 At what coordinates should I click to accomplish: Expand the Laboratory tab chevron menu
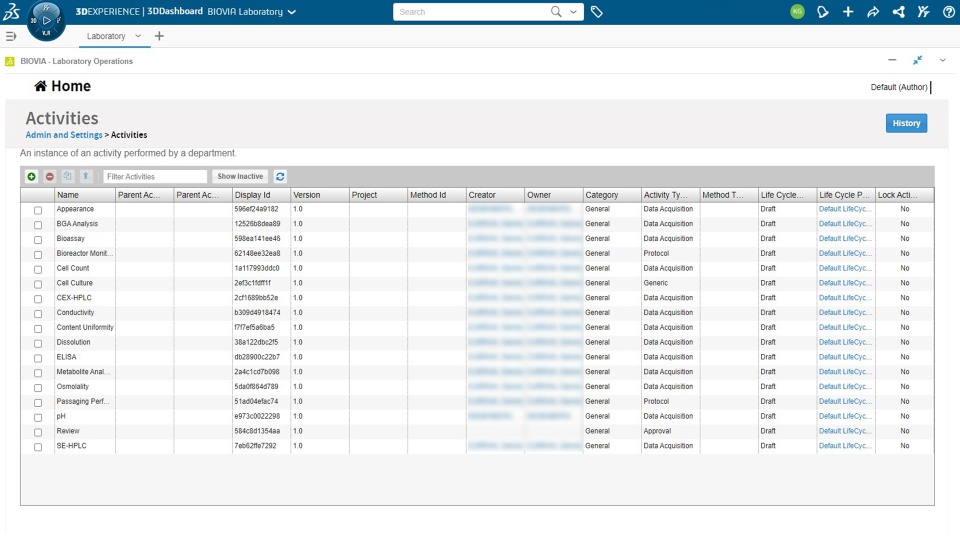pyautogui.click(x=138, y=36)
